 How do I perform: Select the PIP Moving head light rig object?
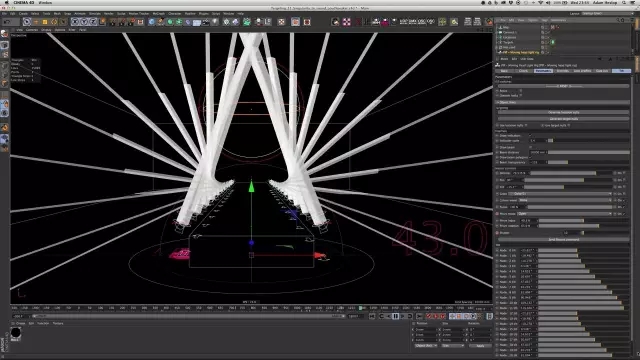coord(521,52)
